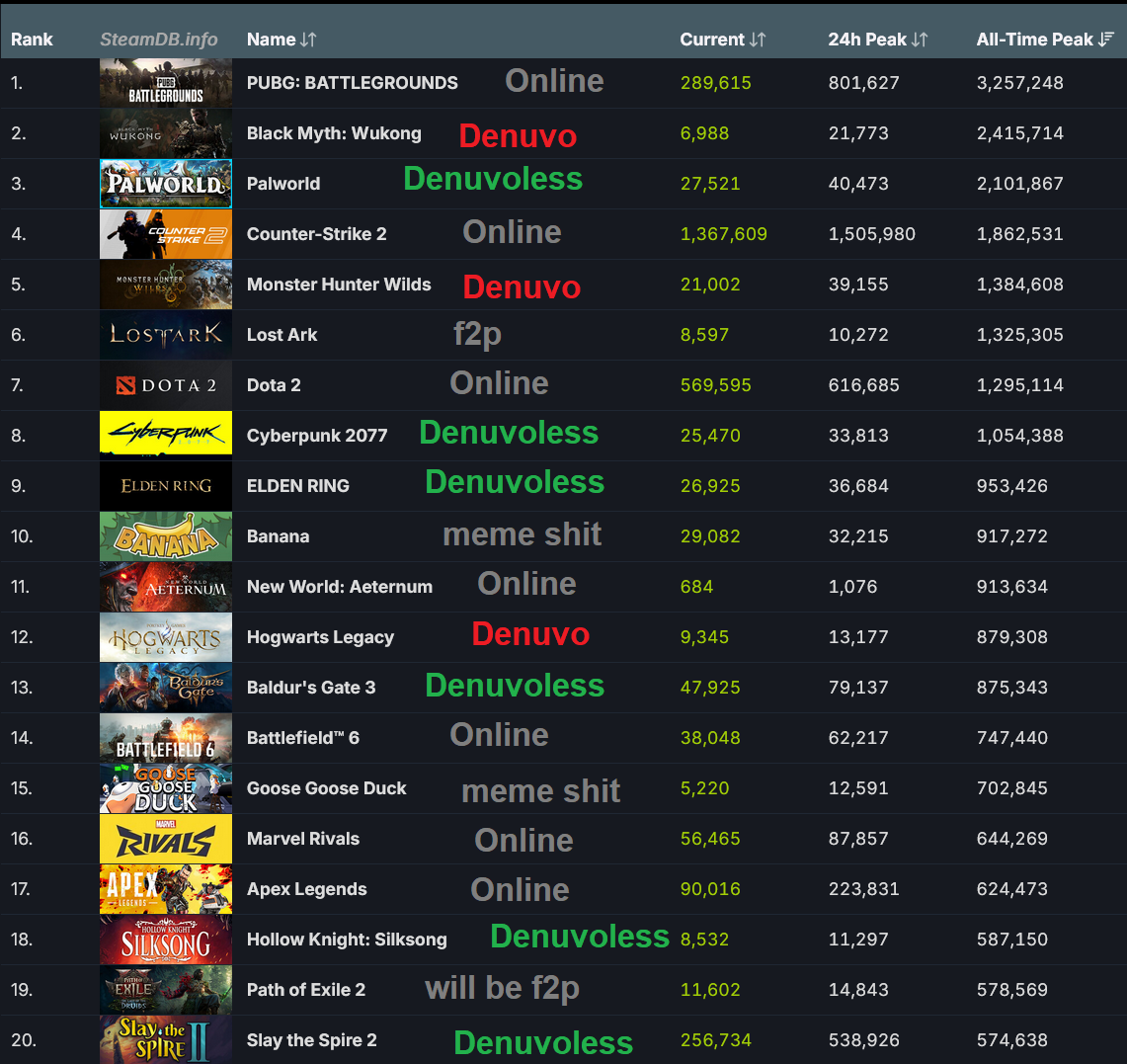Select all-time peak value 3,257,248
The image size is (1127, 1064).
(x=1020, y=83)
